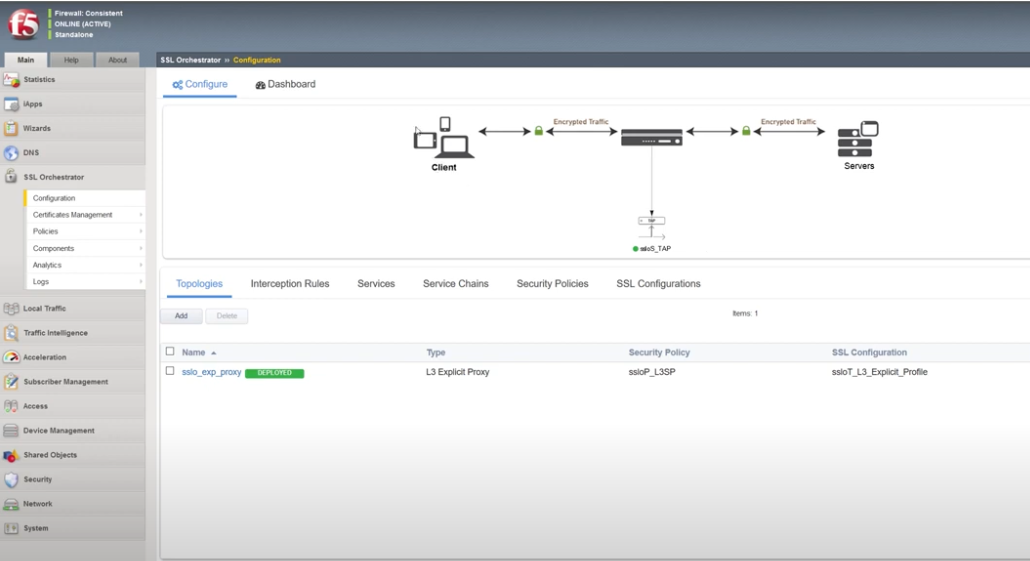Switch to the About tab
This screenshot has height=561, width=1030.
click(118, 60)
